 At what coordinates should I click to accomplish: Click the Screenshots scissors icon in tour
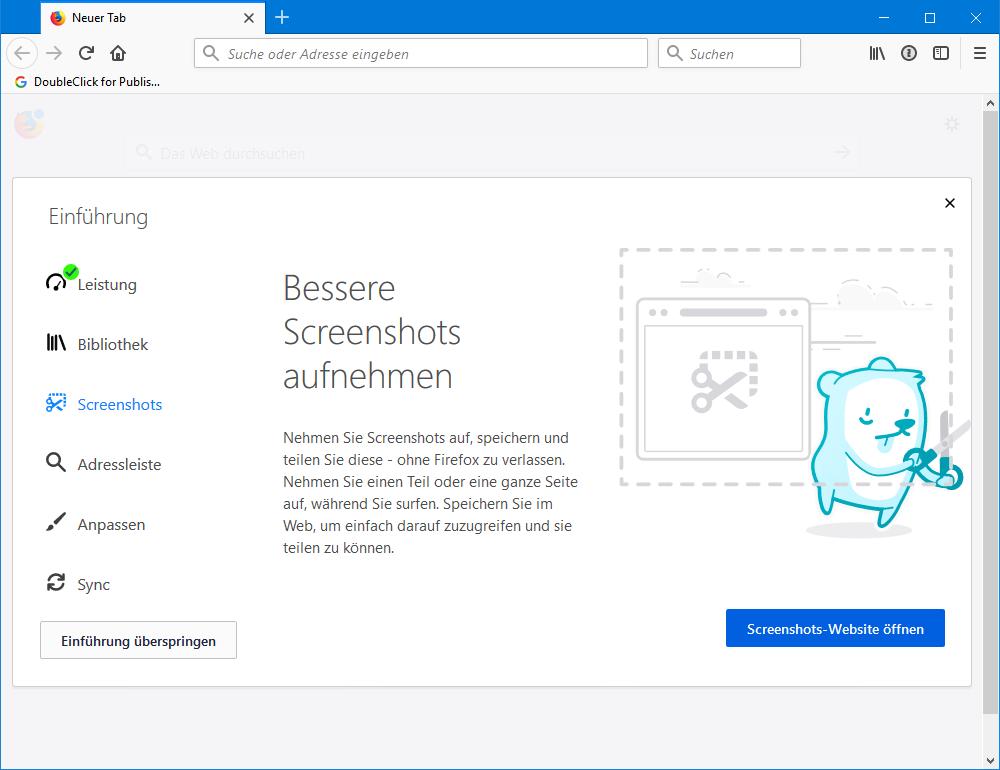pyautogui.click(x=56, y=403)
